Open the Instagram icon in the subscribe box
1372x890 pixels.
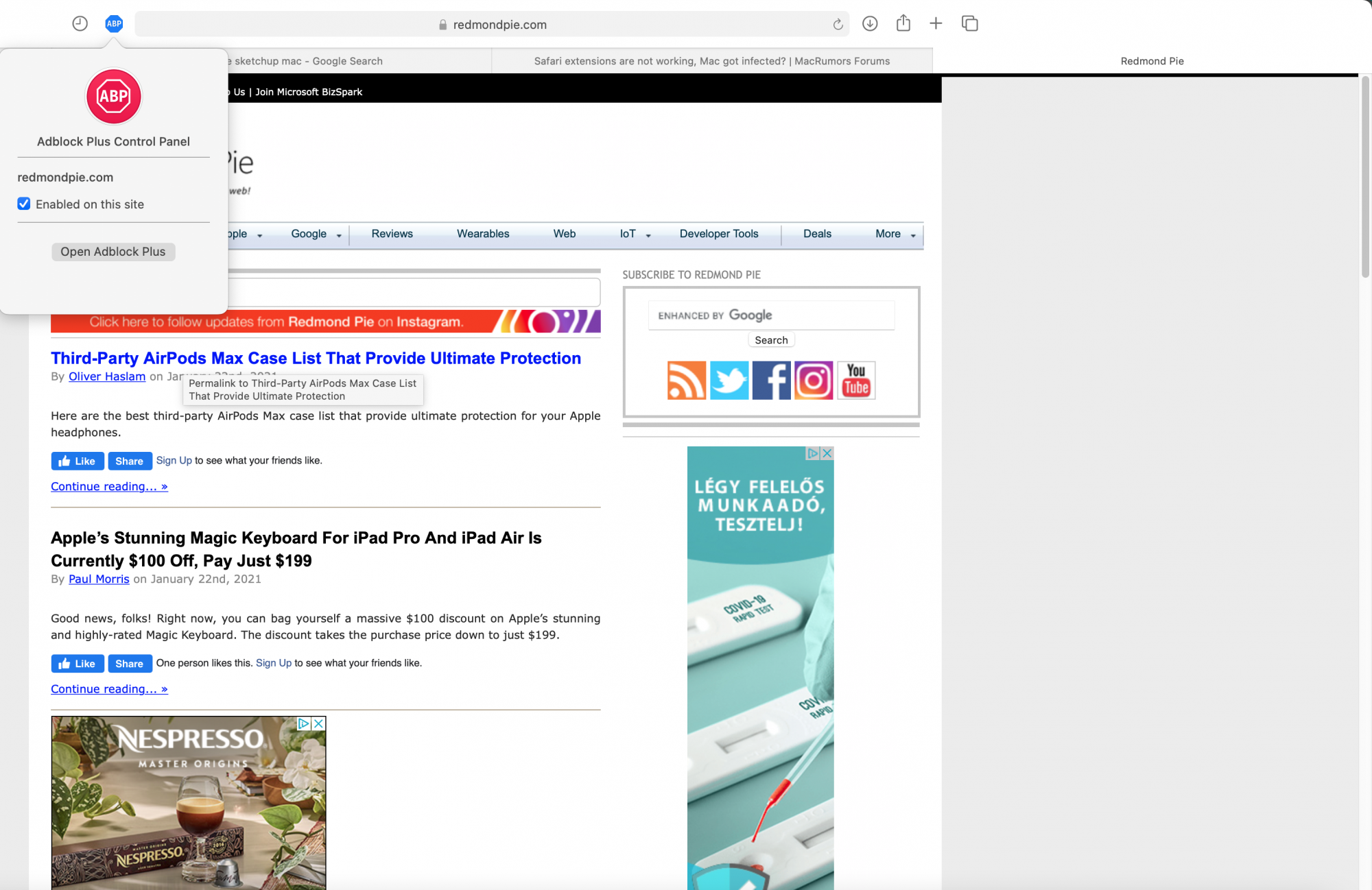814,381
